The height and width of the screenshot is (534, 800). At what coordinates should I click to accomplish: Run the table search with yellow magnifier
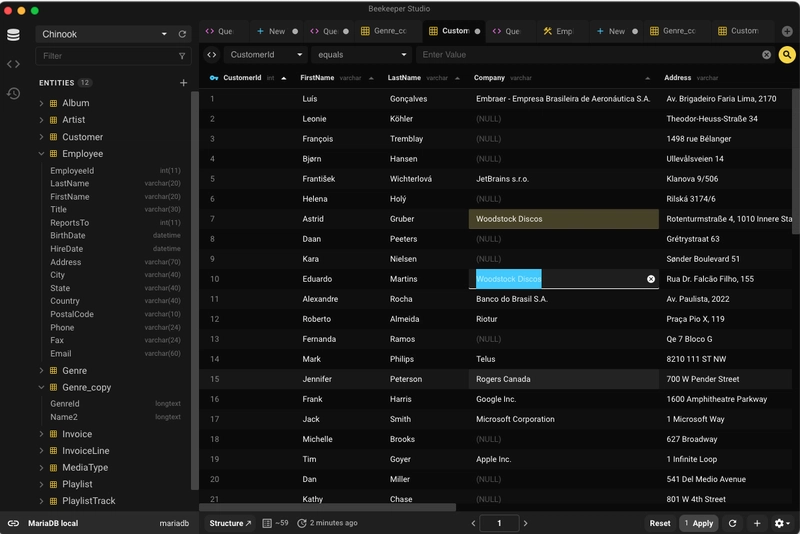[787, 55]
